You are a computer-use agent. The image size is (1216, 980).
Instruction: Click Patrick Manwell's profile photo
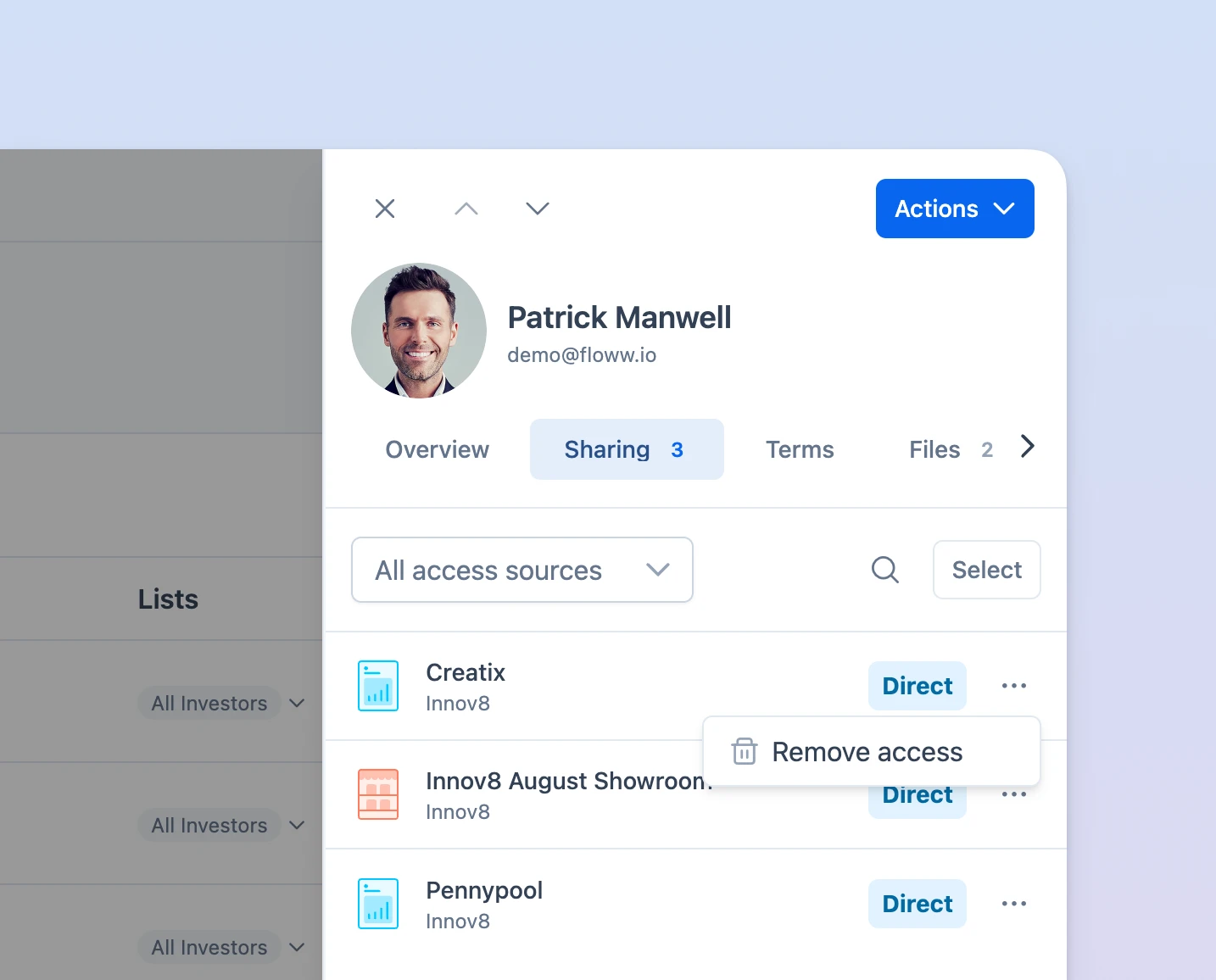(x=419, y=331)
